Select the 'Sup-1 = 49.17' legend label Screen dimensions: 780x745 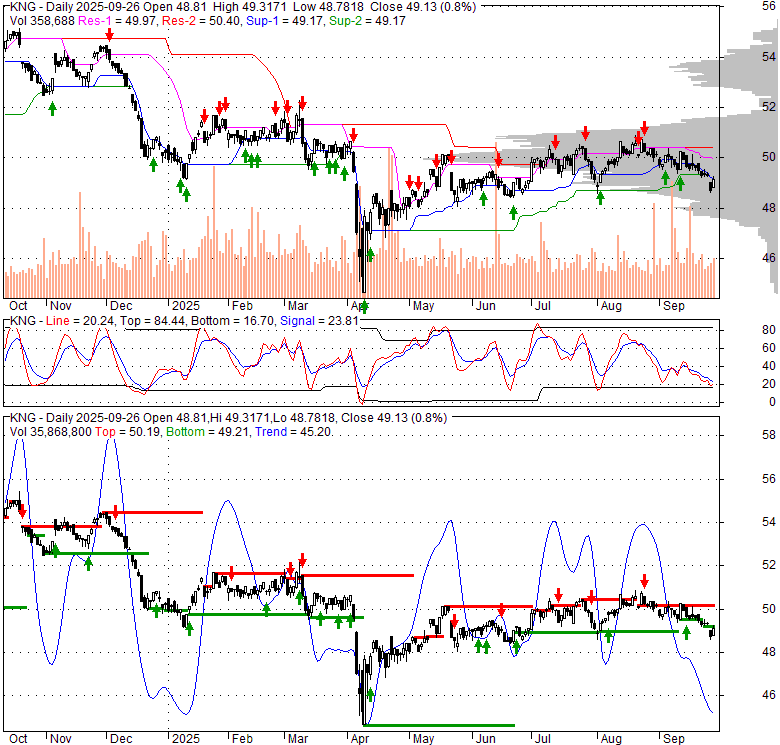point(286,21)
